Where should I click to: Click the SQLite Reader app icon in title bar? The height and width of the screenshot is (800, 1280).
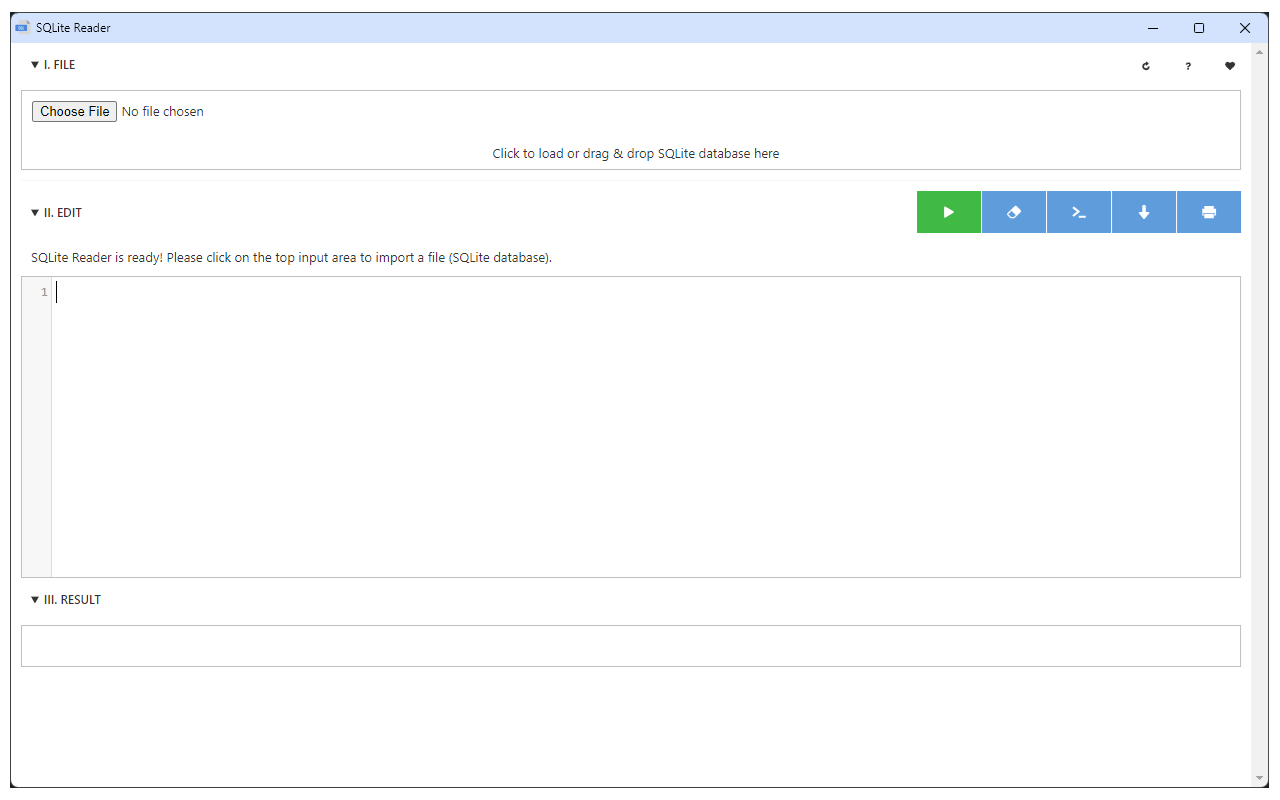click(x=22, y=28)
